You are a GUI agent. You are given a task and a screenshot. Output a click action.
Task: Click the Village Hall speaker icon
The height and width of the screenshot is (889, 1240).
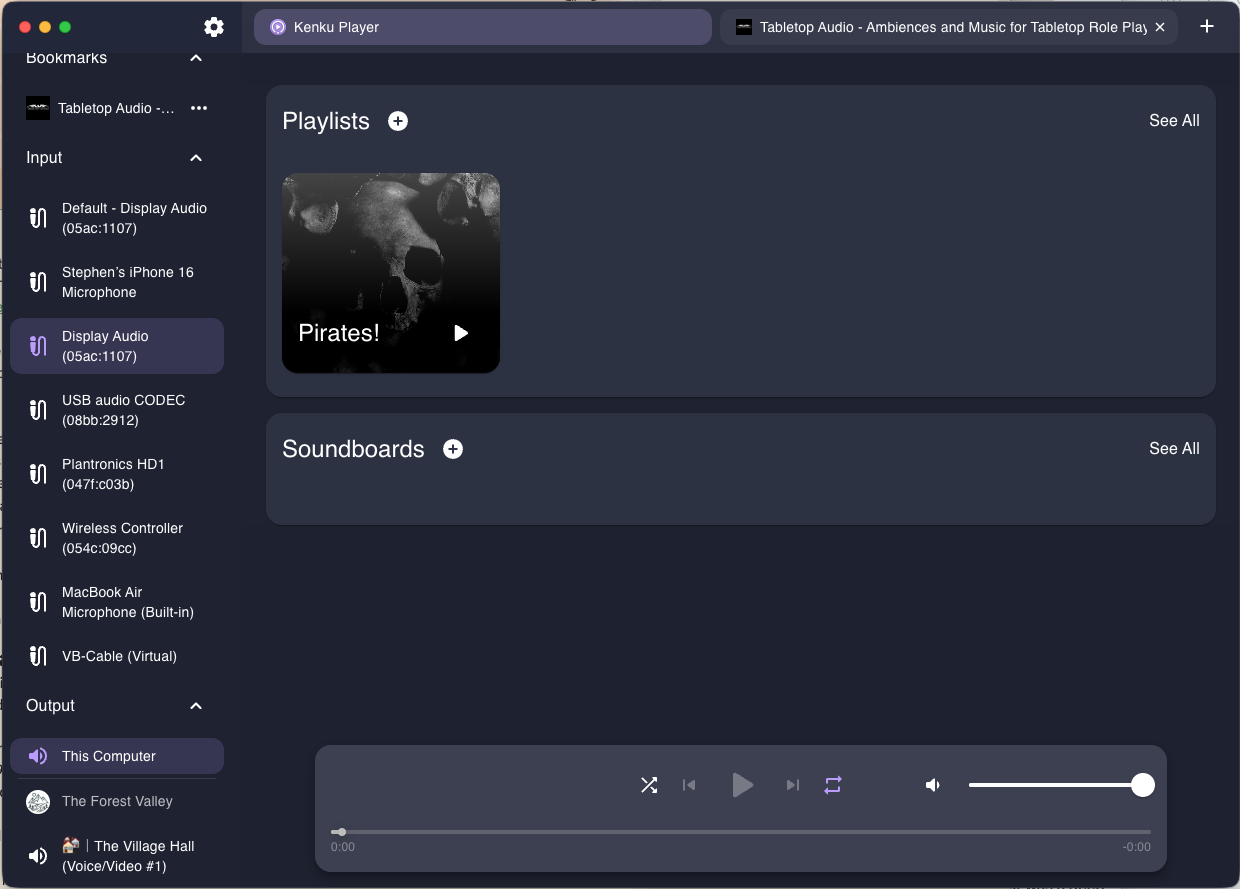[38, 856]
